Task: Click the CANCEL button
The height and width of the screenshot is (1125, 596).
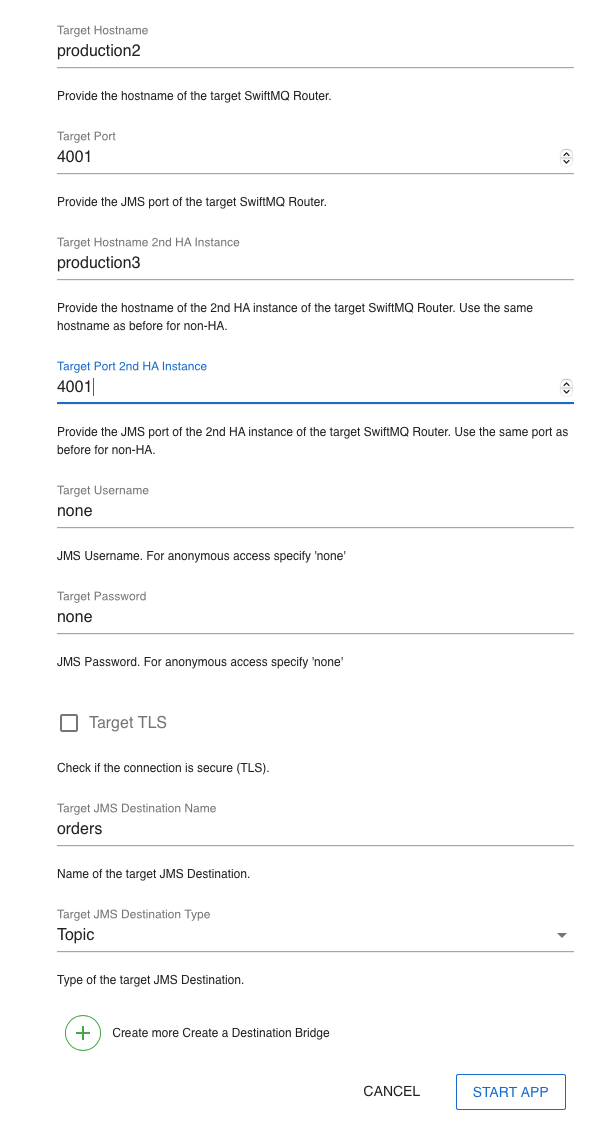Action: (x=392, y=1091)
